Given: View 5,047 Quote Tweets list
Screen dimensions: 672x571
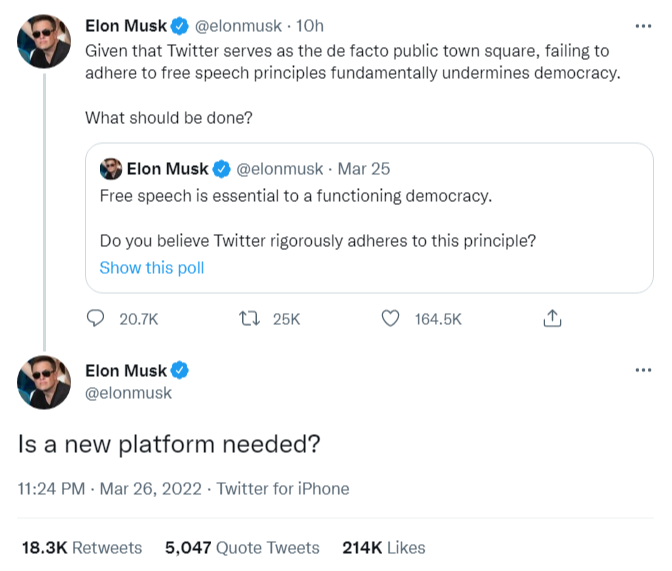Looking at the screenshot, I should point(242,547).
